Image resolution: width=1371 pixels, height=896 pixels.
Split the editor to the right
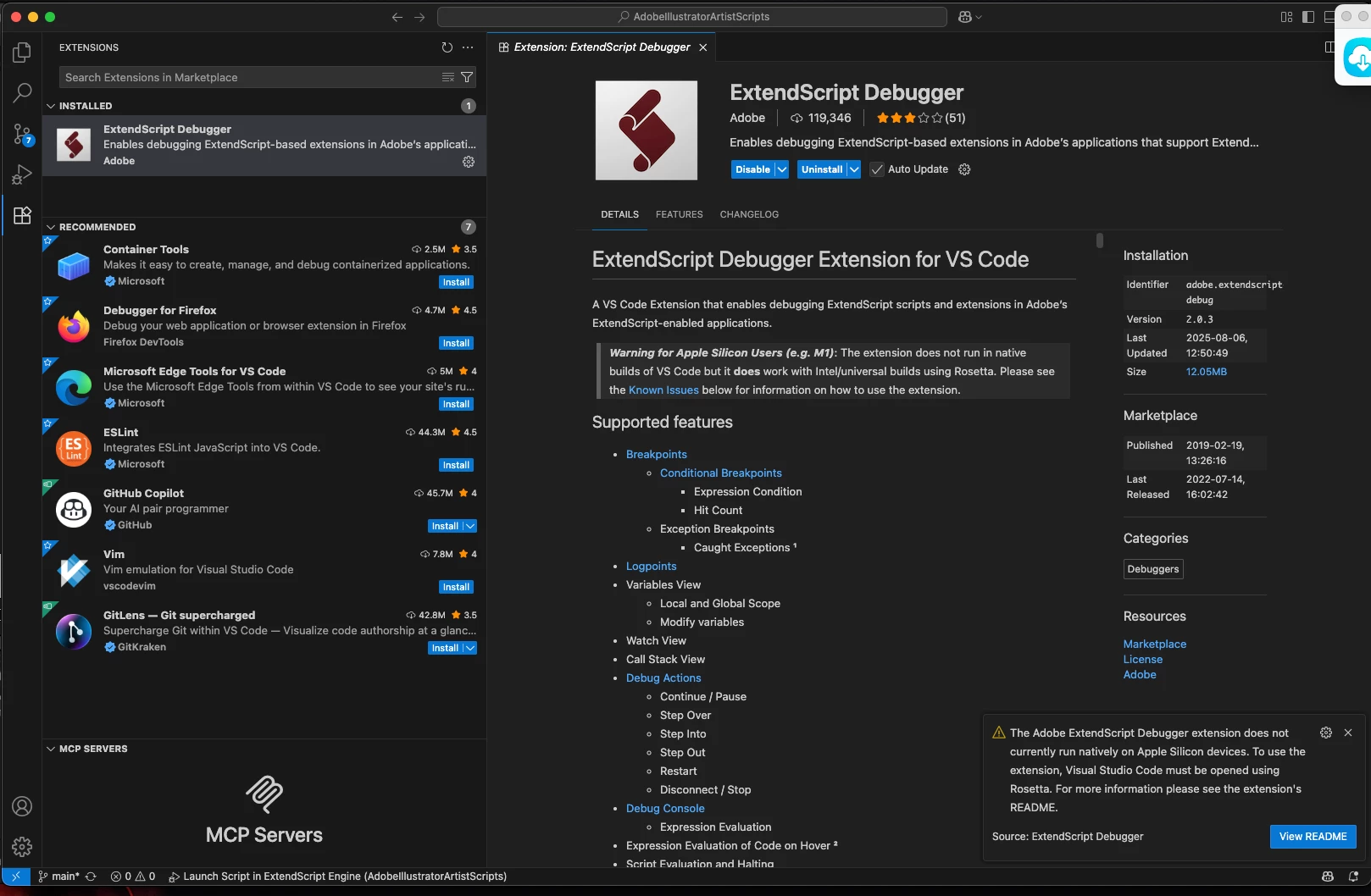coord(1329,47)
